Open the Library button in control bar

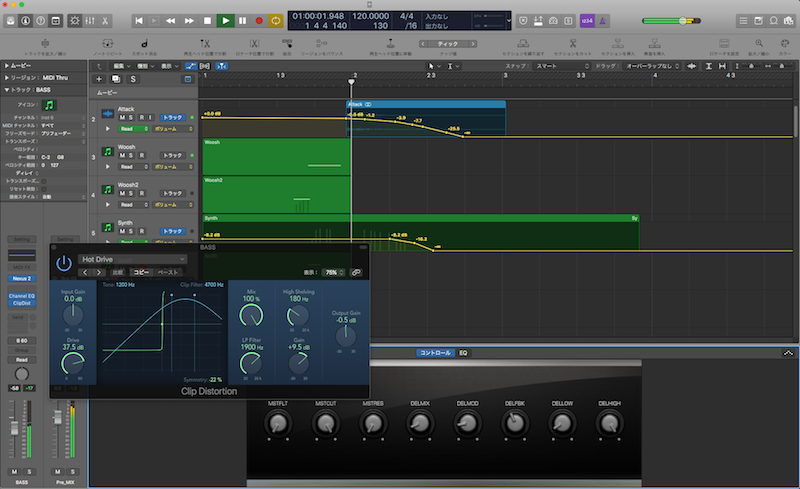(x=10, y=21)
